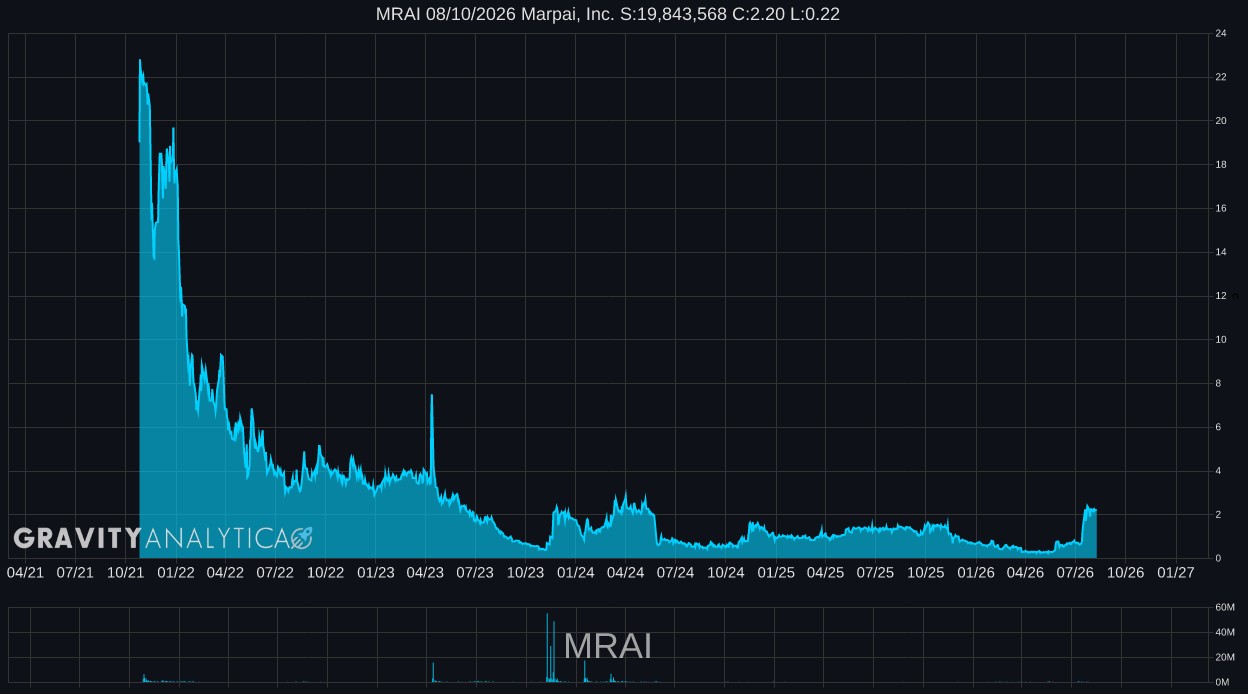The height and width of the screenshot is (694, 1248).
Task: Click the '08/10/2026' date in the title
Action: click(470, 14)
